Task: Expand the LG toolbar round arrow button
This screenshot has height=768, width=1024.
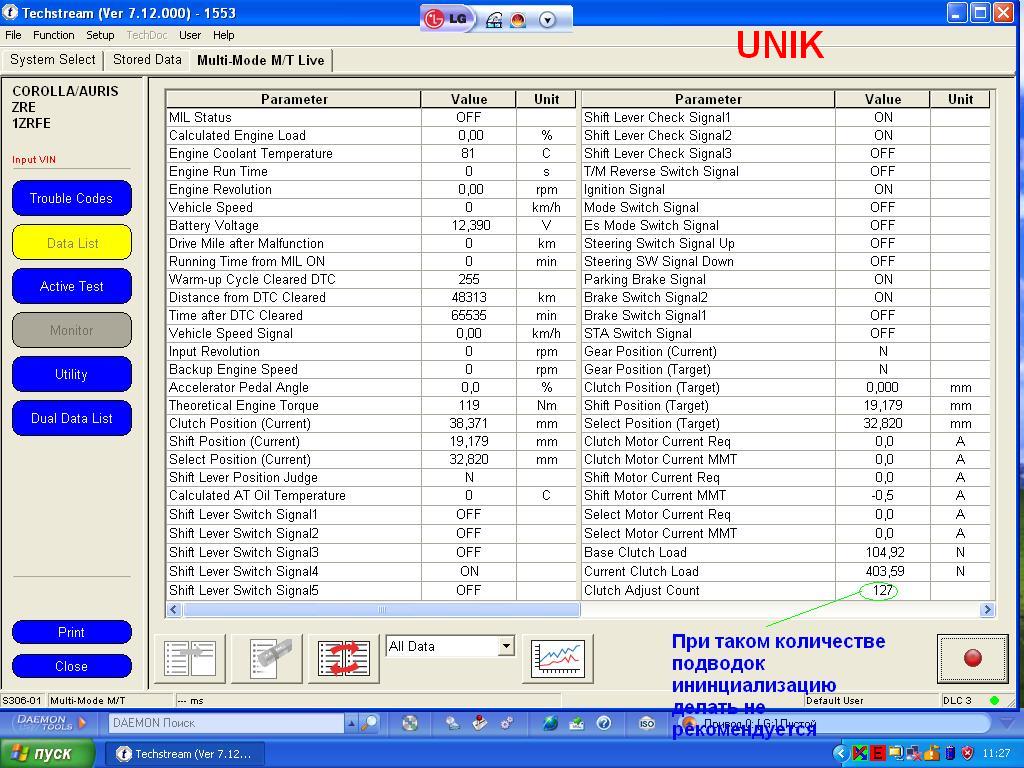Action: click(x=547, y=21)
